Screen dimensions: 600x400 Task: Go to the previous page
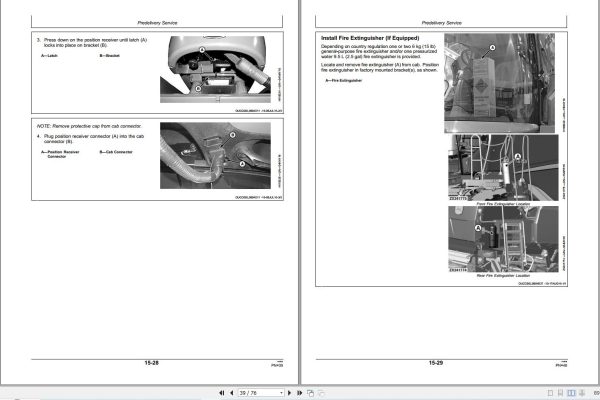tap(232, 393)
